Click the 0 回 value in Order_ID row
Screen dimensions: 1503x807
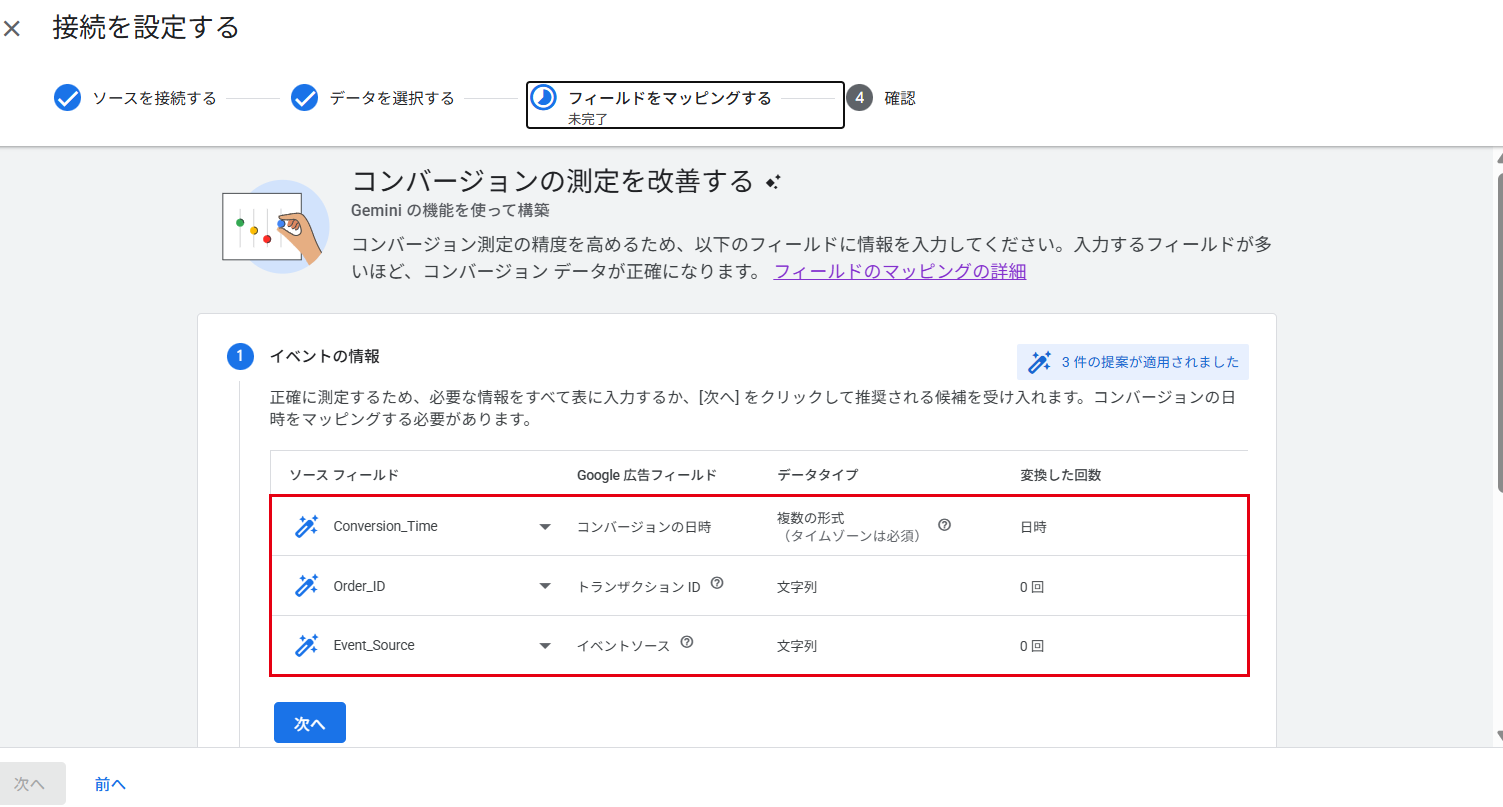click(x=1032, y=587)
